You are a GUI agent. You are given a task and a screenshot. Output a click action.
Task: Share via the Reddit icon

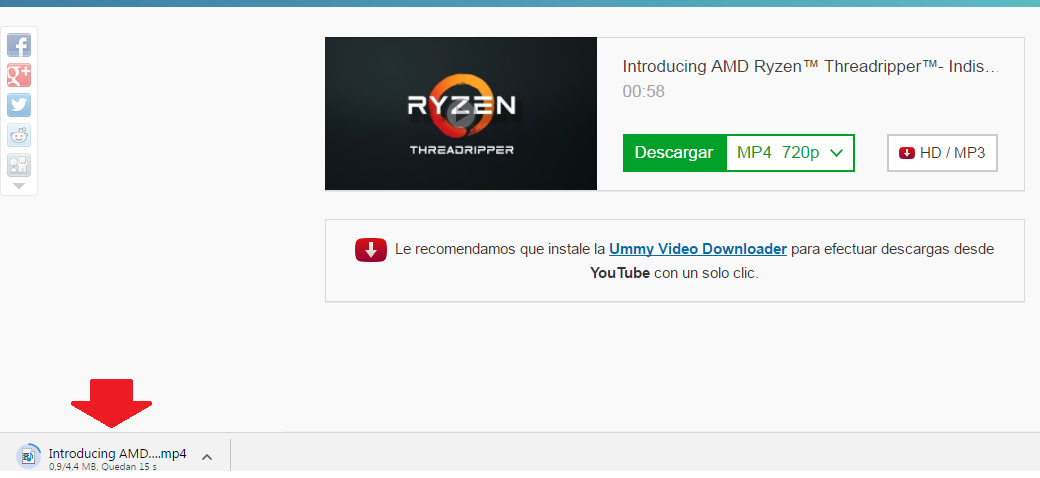[19, 135]
